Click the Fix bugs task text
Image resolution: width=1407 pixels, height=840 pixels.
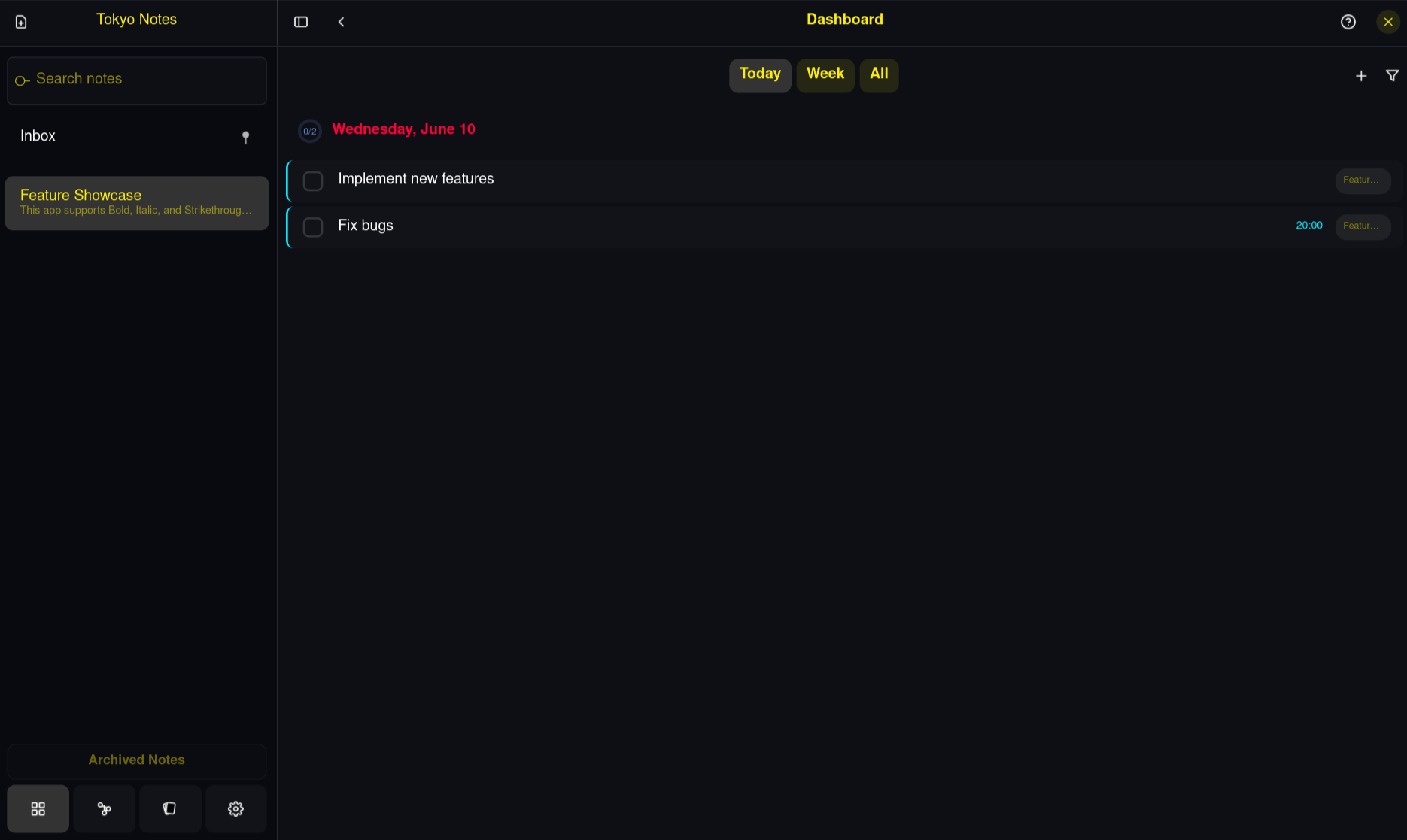pyautogui.click(x=366, y=226)
